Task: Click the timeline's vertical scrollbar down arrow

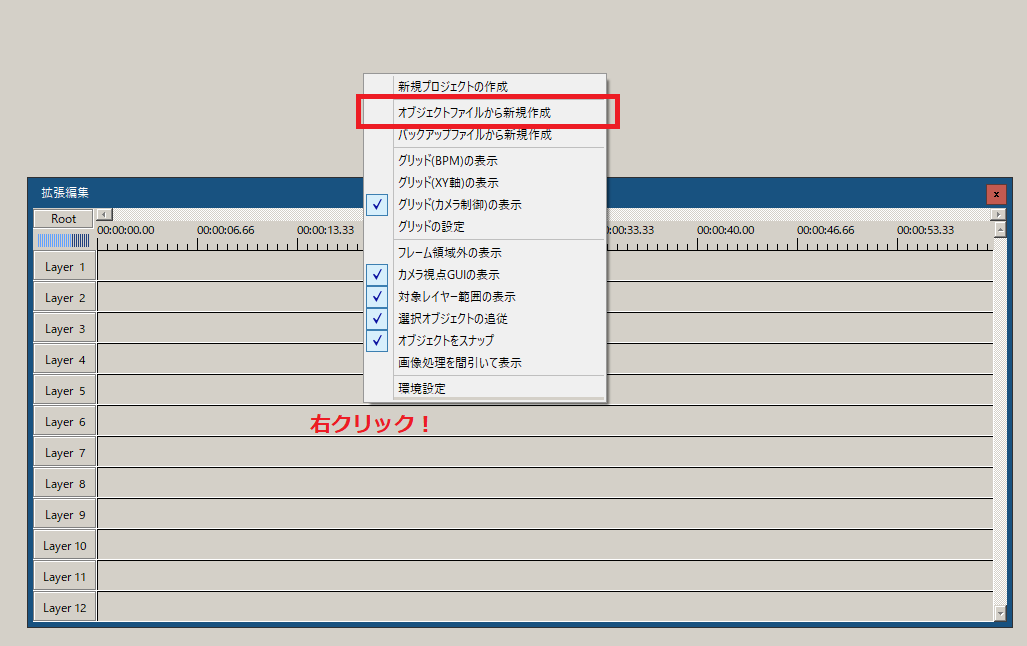Action: (x=999, y=611)
